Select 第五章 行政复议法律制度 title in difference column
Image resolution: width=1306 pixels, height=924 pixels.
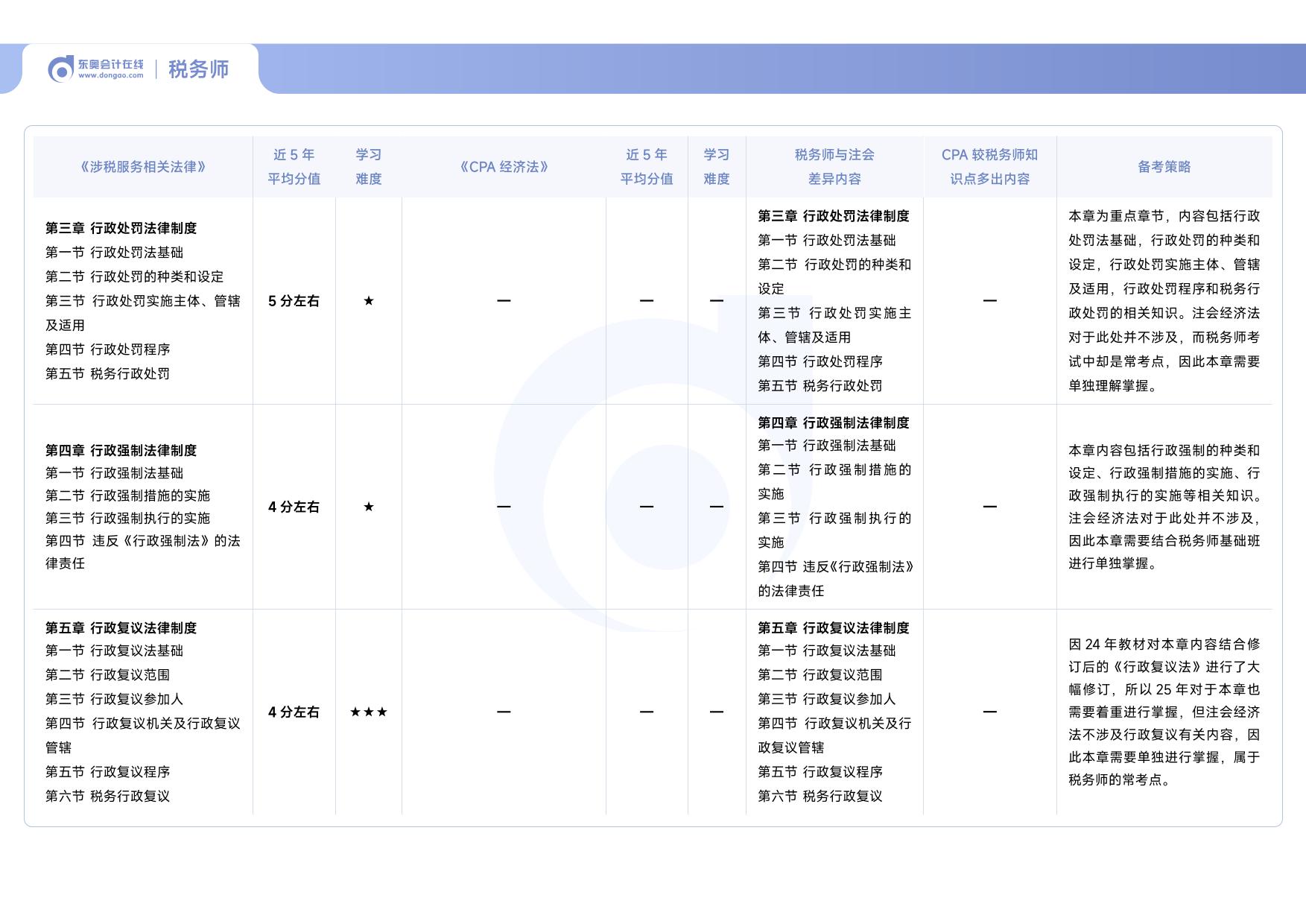point(834,628)
